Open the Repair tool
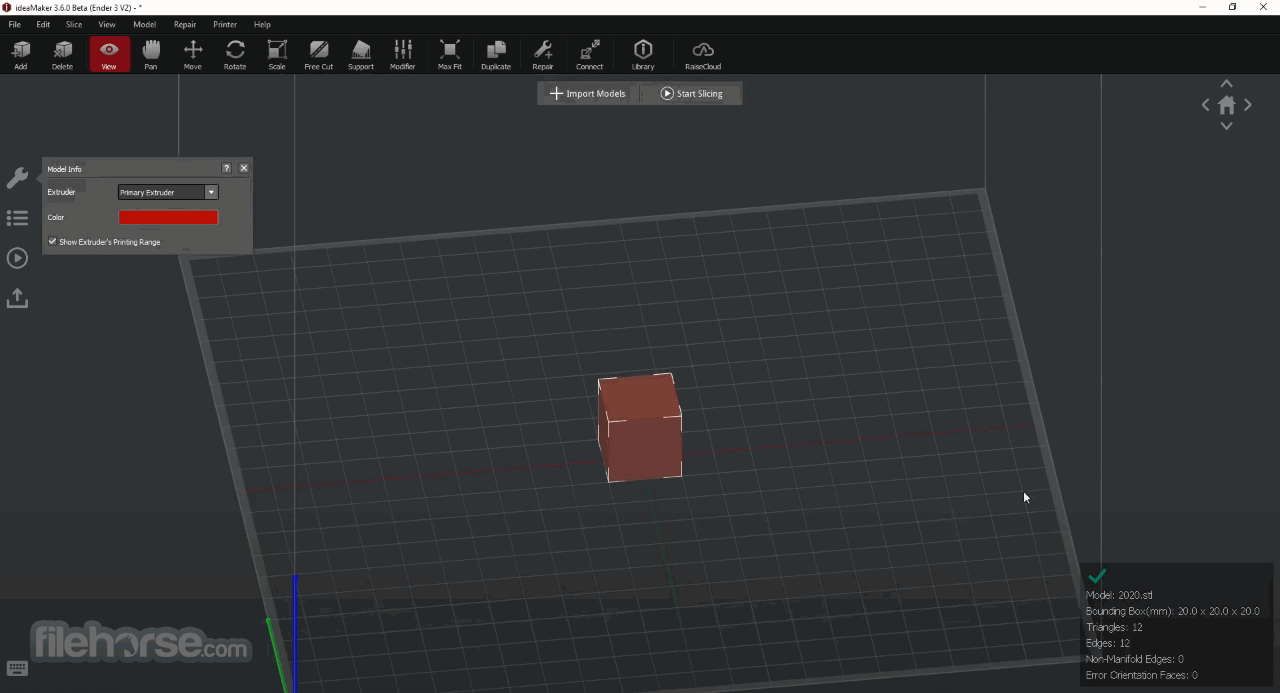 543,54
